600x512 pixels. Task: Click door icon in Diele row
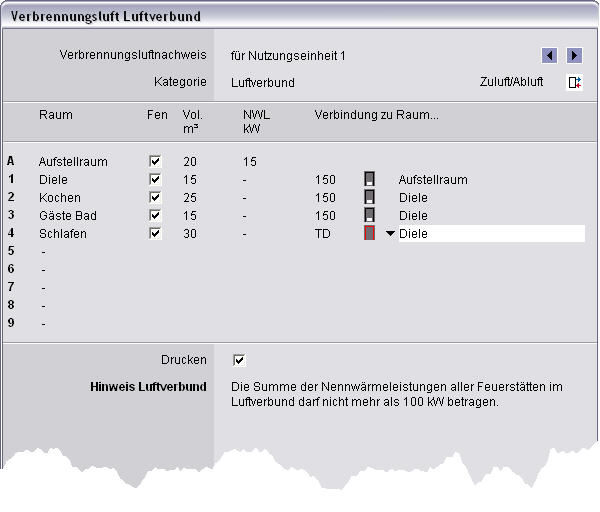tap(369, 179)
